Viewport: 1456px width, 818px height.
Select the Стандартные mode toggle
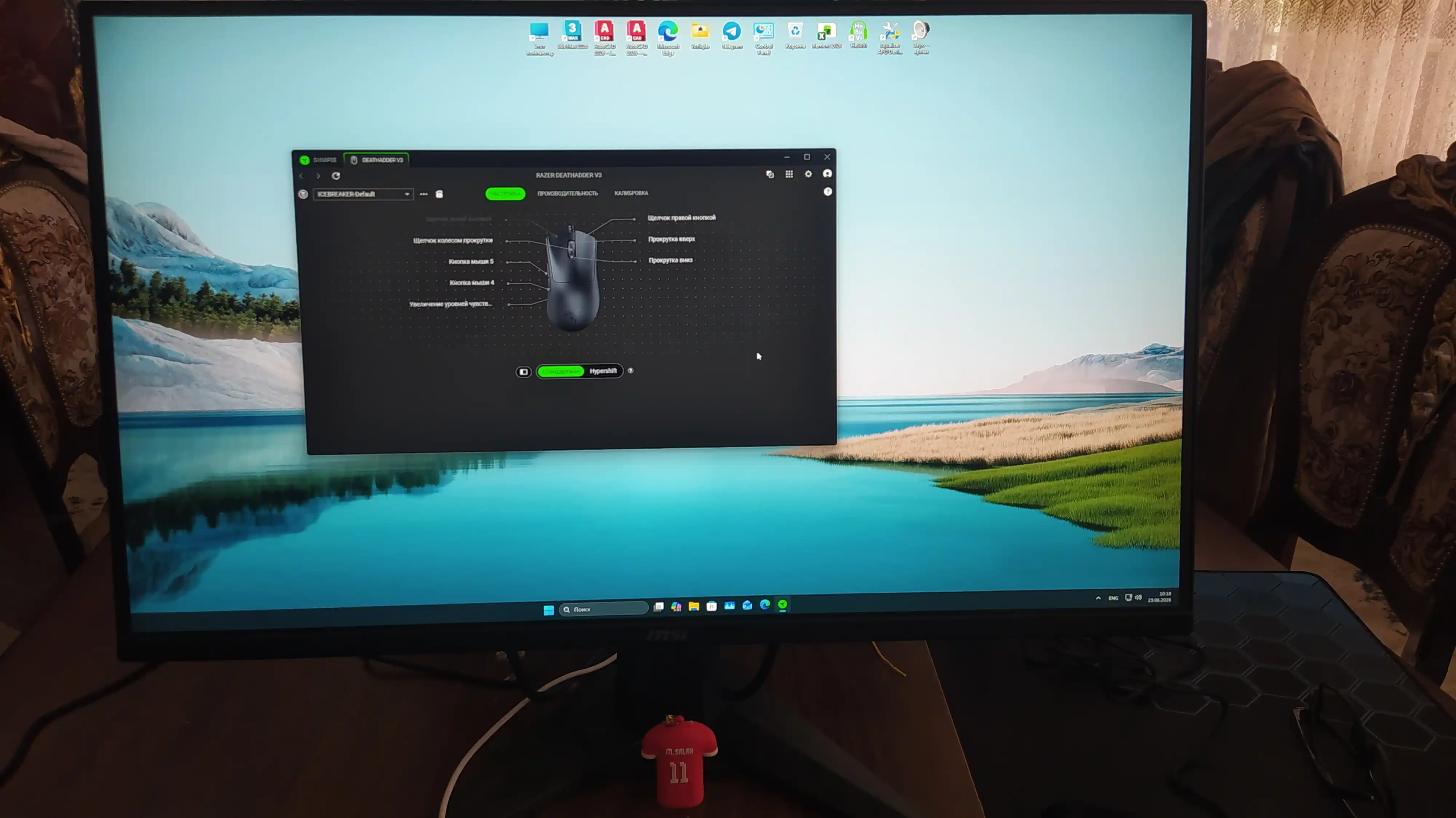point(560,371)
